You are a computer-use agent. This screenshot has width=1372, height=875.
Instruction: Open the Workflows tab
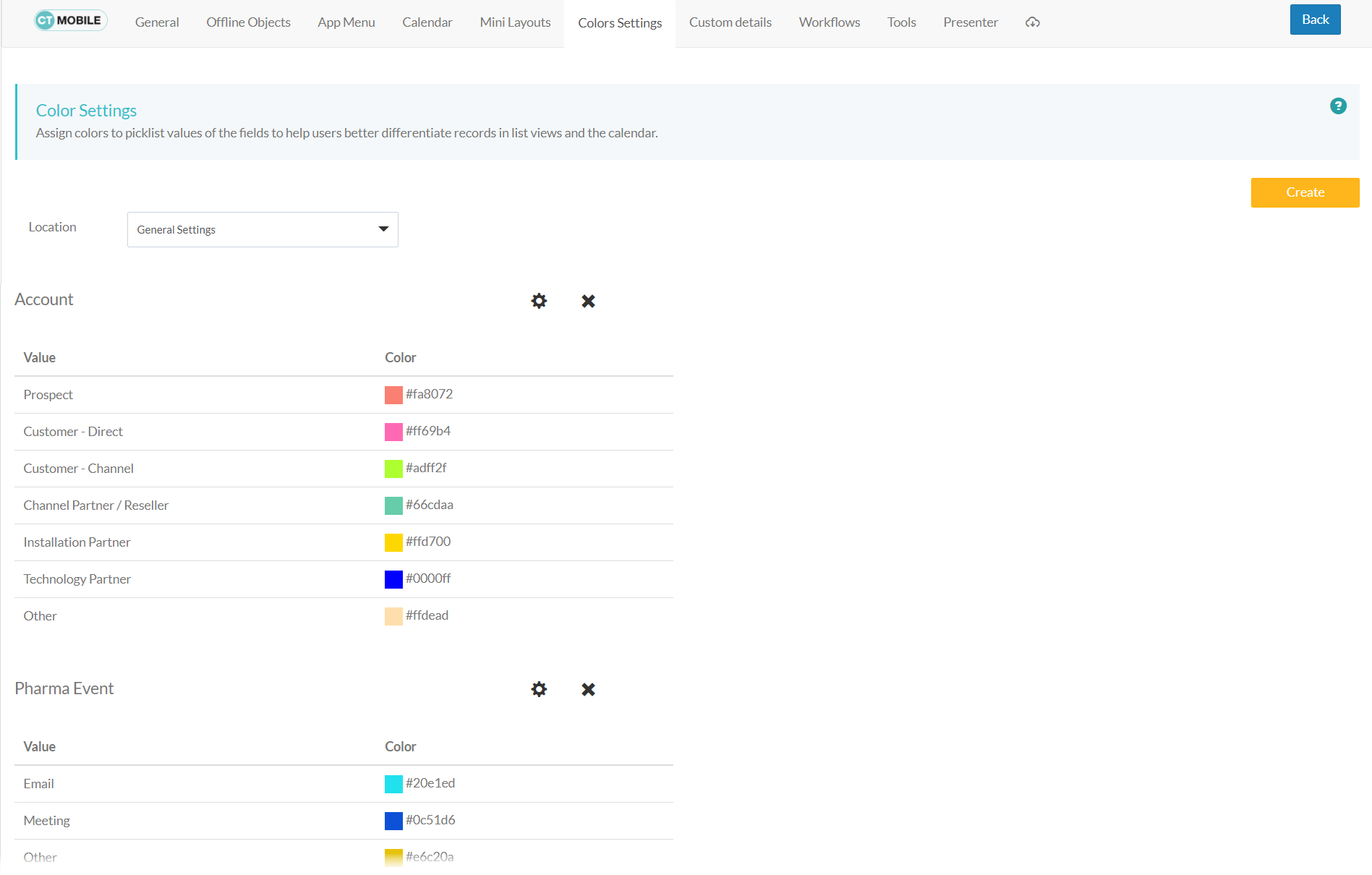[829, 22]
